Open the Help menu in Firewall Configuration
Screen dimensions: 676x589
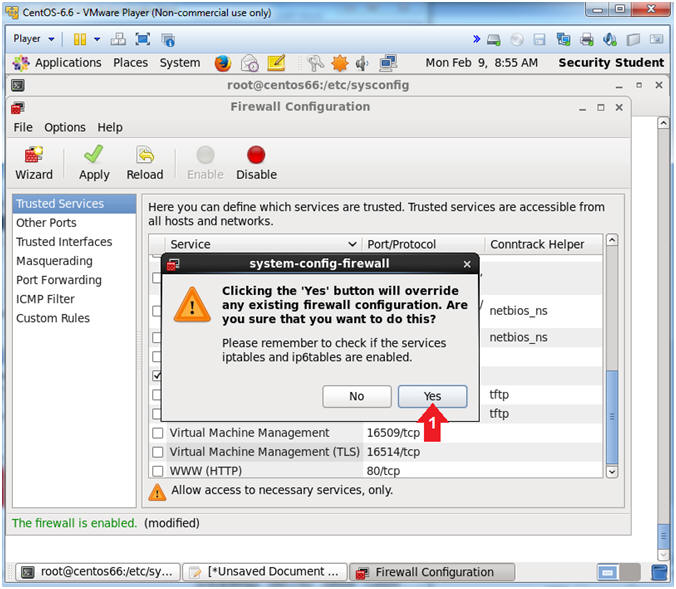tap(110, 128)
